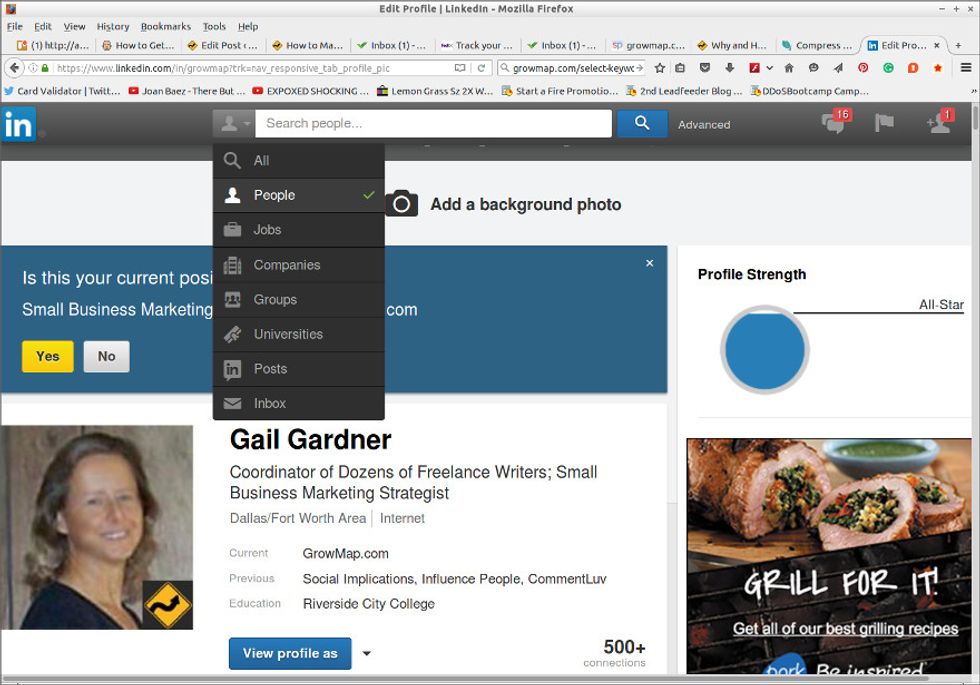Open the search category selector dropdown
980x685 pixels.
point(234,124)
